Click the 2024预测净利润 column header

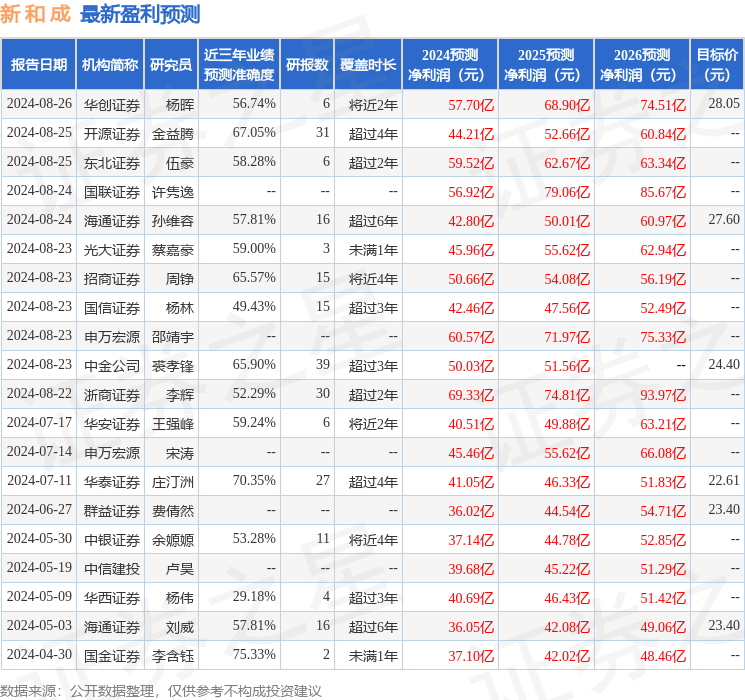click(450, 65)
